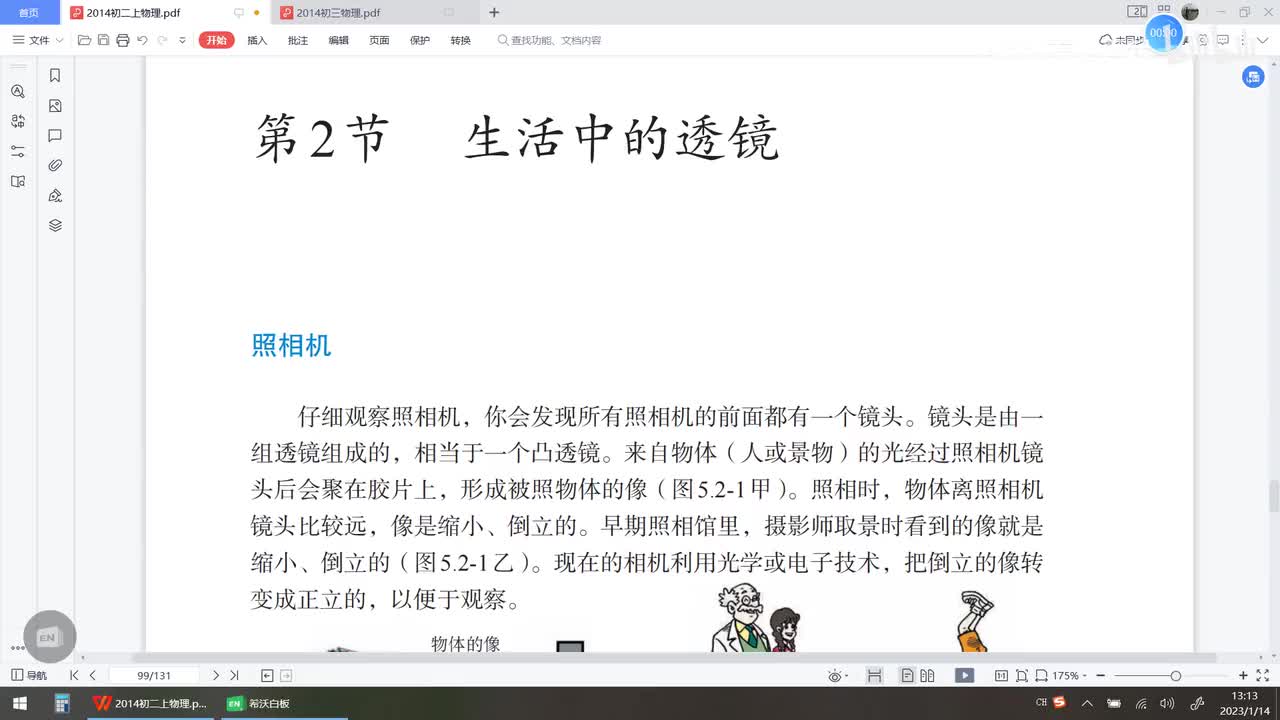1280x720 pixels.
Task: Open the layers icon in sidebar
Action: pos(55,225)
